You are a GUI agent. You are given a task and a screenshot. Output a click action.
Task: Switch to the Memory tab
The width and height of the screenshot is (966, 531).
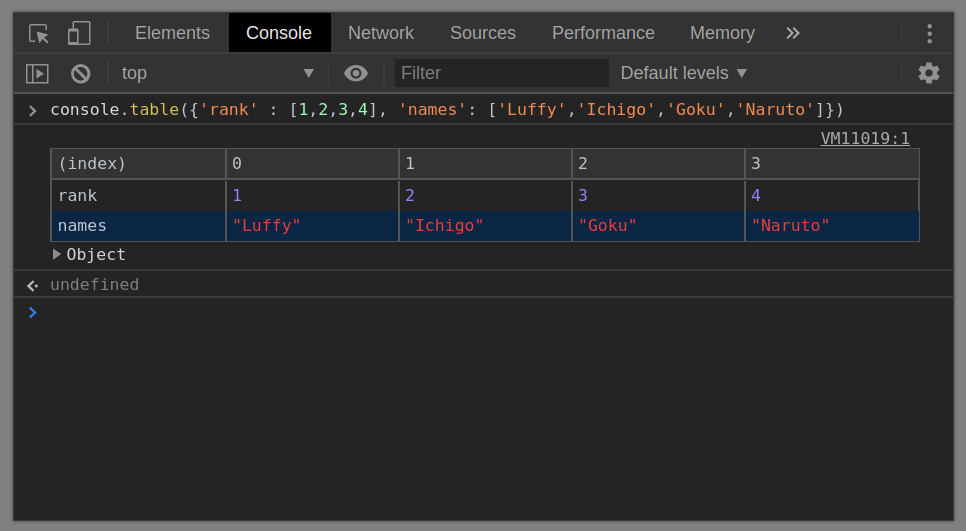[x=722, y=33]
